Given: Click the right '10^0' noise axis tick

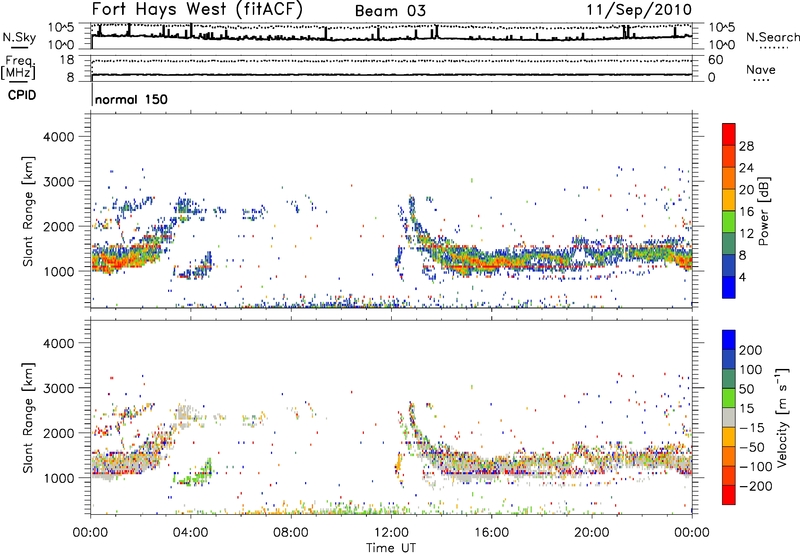Looking at the screenshot, I should (721, 45).
